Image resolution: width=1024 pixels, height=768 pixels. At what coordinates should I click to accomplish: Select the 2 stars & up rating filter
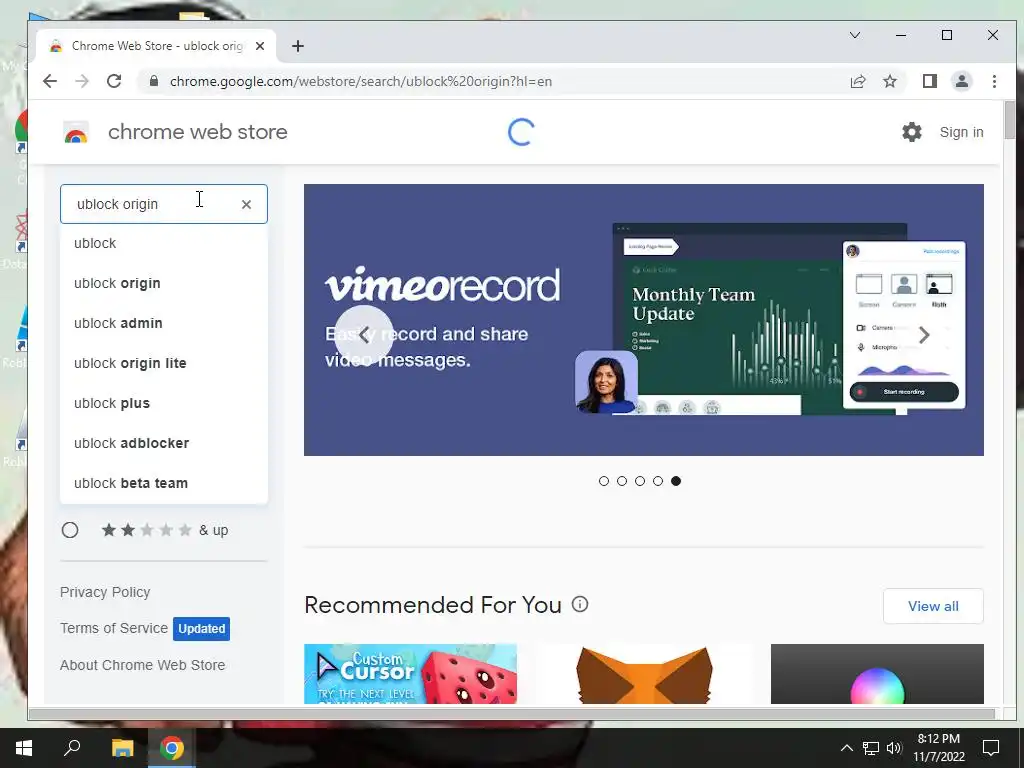pos(70,530)
